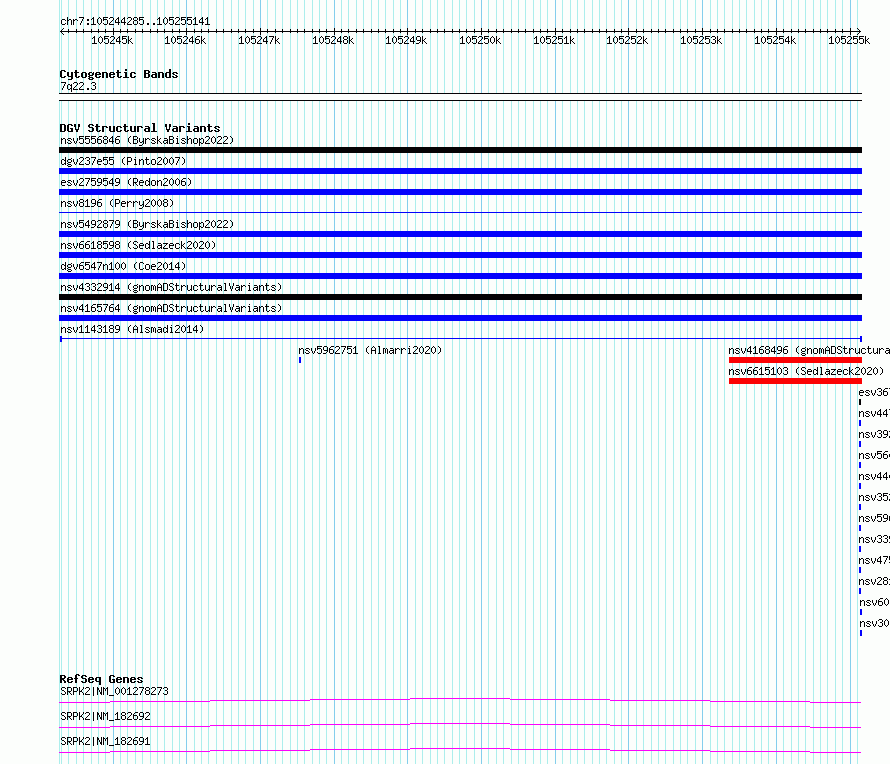890x764 pixels.
Task: Click the 105250k ruler label
Action: point(480,40)
